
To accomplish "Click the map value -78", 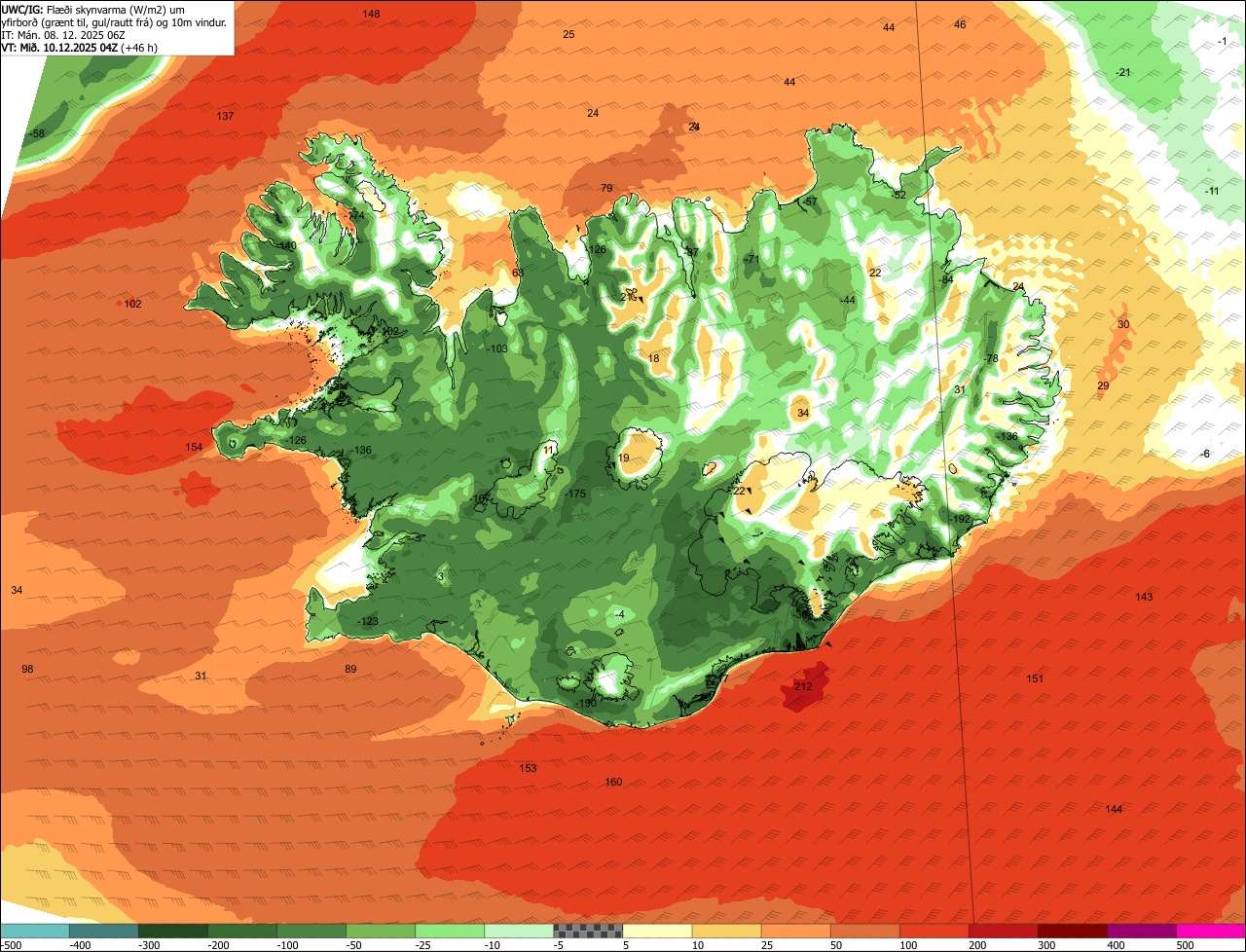I will [x=992, y=358].
